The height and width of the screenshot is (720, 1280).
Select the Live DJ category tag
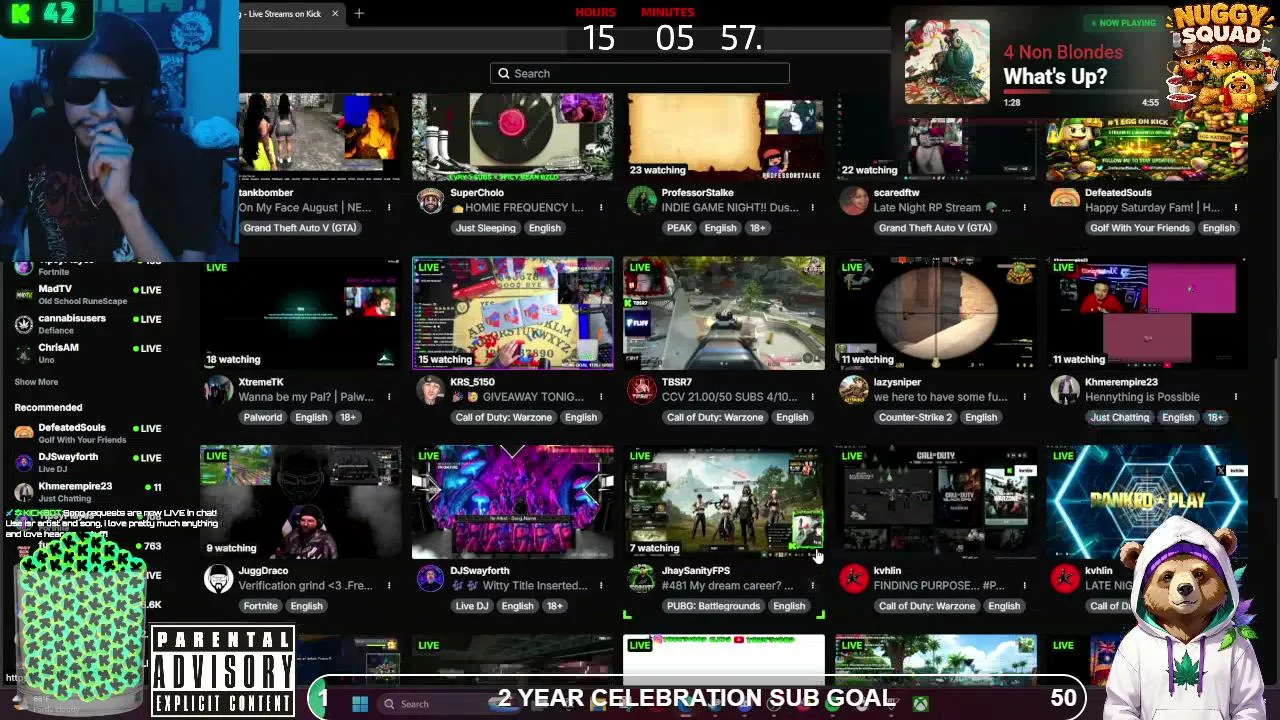(x=472, y=606)
